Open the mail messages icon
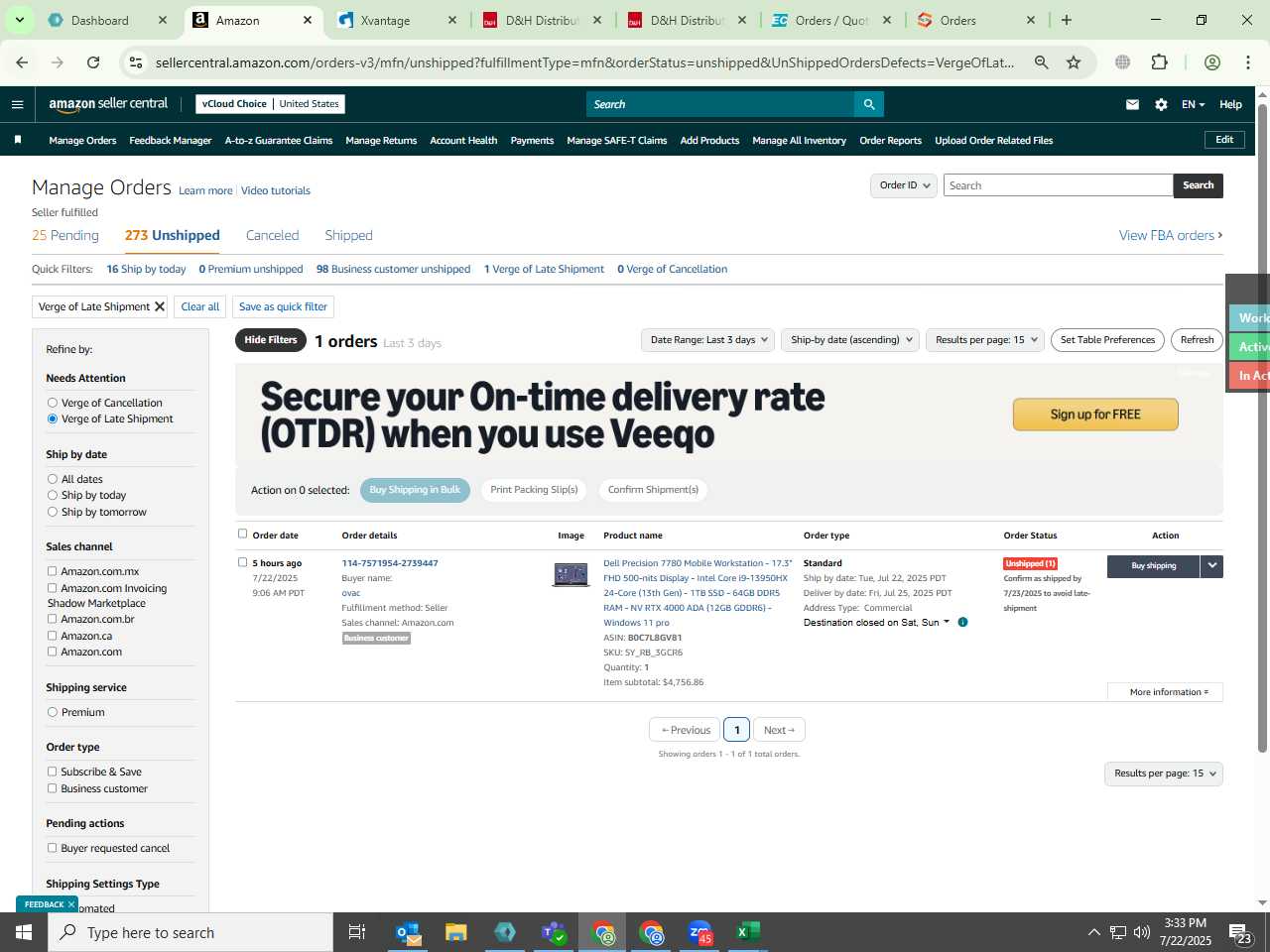This screenshot has height=952, width=1270. coord(1132,104)
